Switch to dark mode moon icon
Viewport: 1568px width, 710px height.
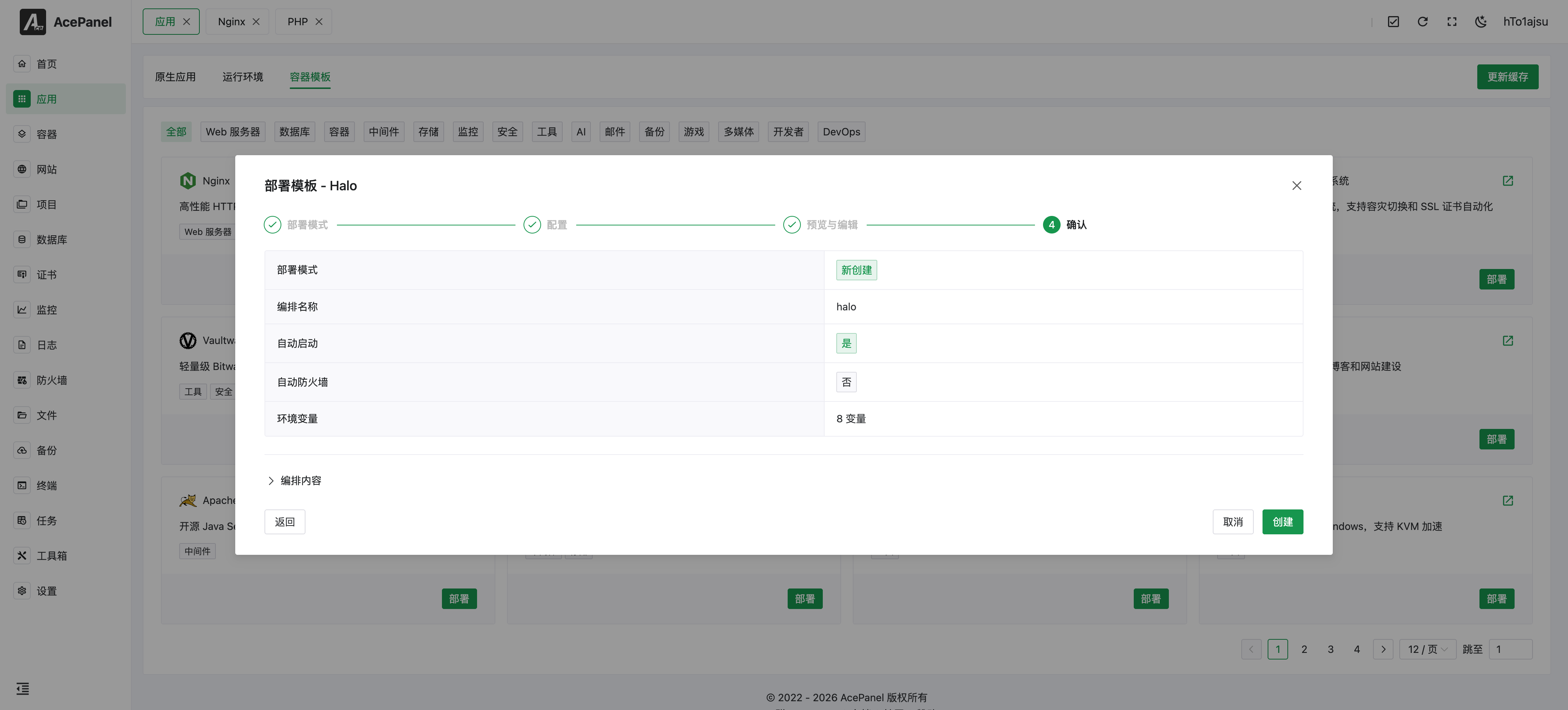click(1481, 22)
